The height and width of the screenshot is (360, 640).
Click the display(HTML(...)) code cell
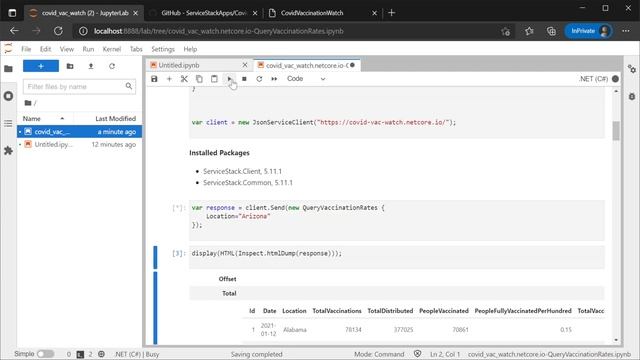tap(397, 257)
